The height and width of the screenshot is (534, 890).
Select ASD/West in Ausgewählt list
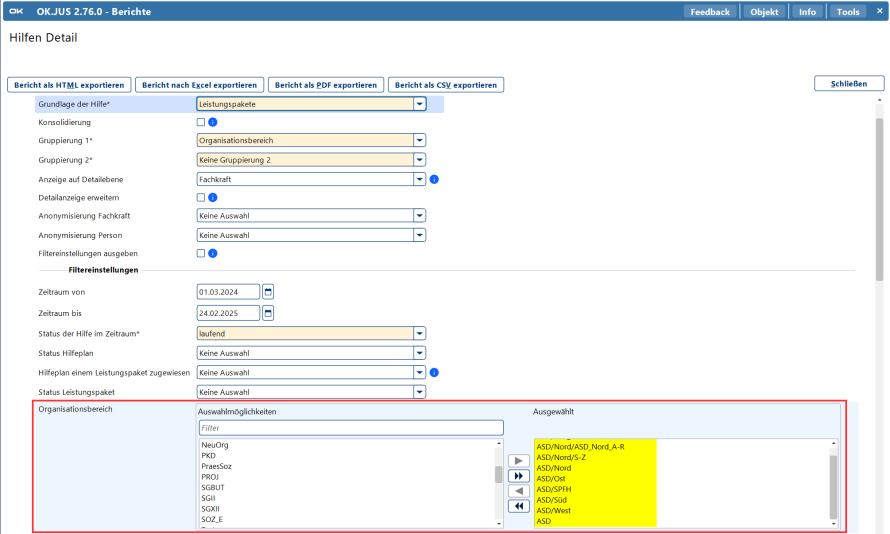tap(553, 511)
